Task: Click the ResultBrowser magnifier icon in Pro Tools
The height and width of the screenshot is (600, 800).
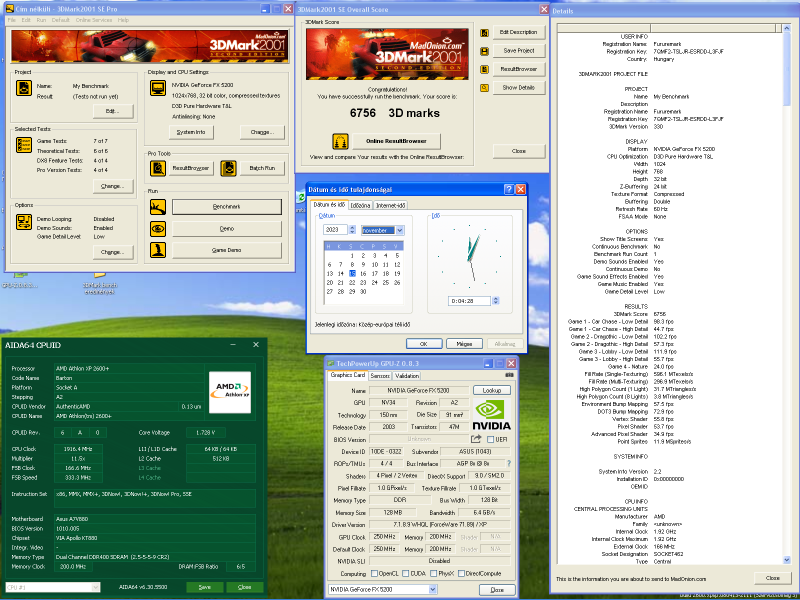Action: (x=158, y=168)
